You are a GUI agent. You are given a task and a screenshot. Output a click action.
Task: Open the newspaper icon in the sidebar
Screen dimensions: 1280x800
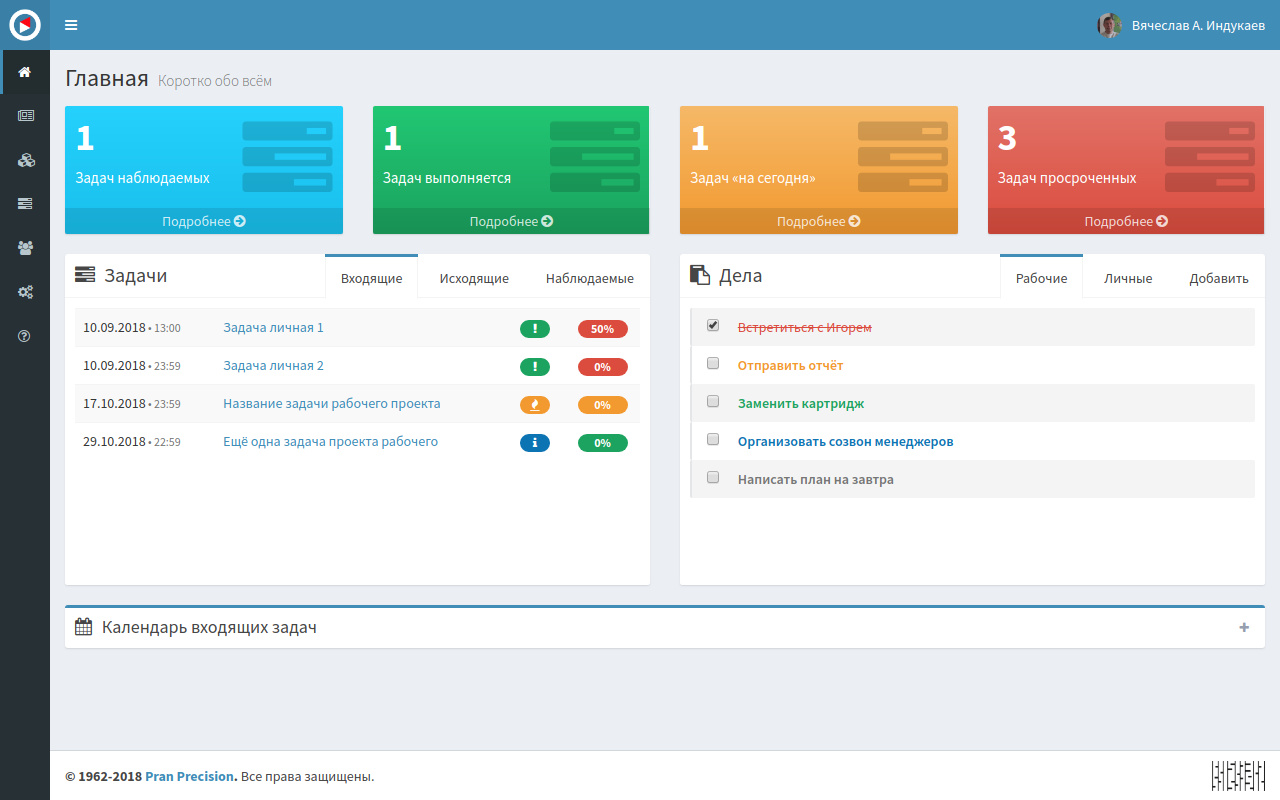pyautogui.click(x=25, y=116)
